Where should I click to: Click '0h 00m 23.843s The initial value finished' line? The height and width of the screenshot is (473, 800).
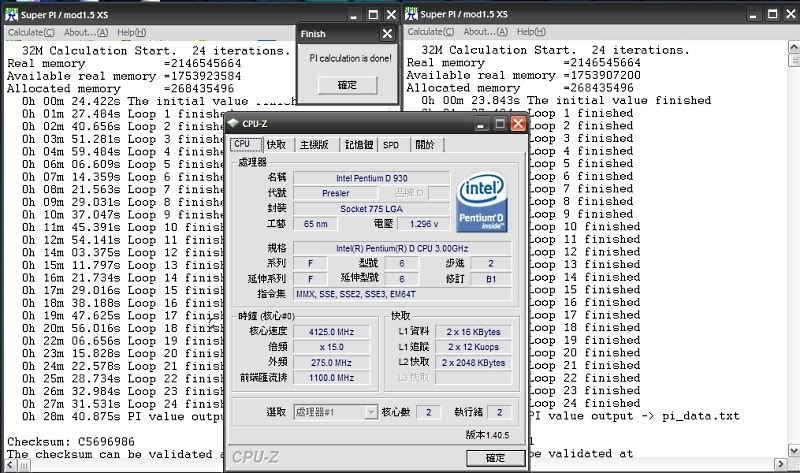click(x=566, y=101)
